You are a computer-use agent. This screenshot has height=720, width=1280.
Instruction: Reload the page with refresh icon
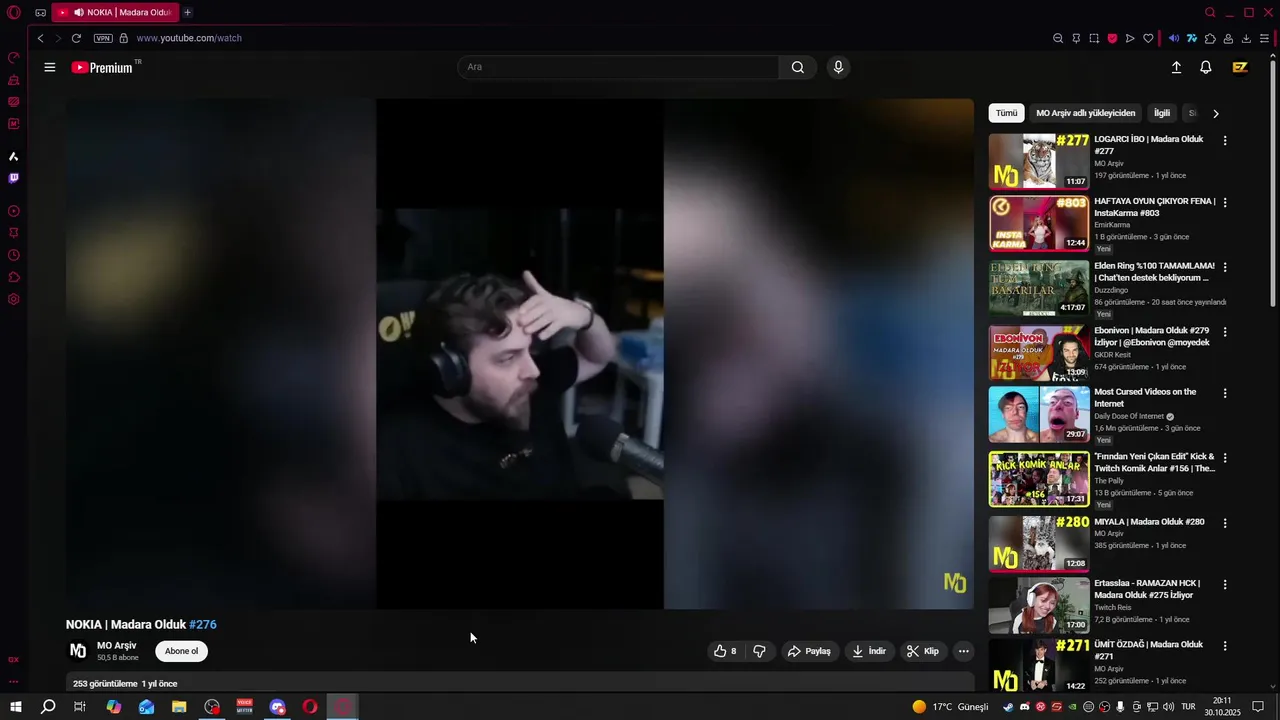pyautogui.click(x=76, y=38)
